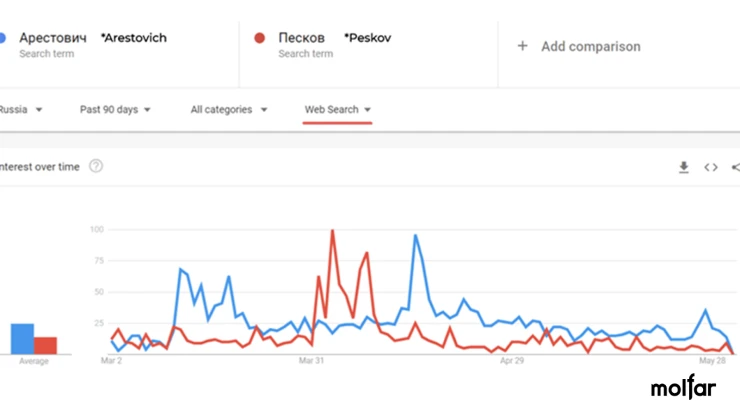
Task: Open the Interest over time help icon
Action: click(96, 166)
